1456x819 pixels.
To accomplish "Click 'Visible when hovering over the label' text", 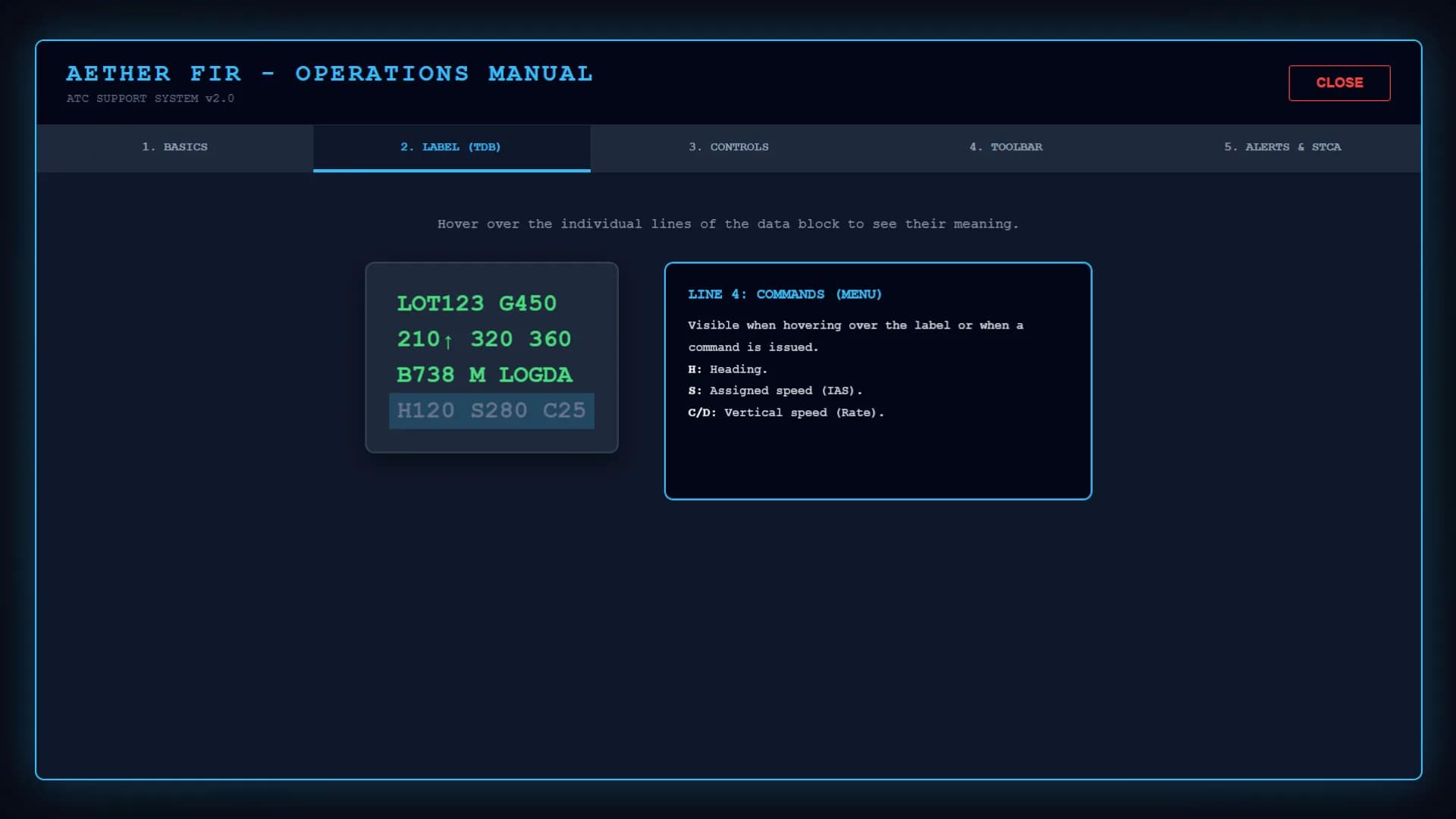I will pyautogui.click(x=819, y=325).
